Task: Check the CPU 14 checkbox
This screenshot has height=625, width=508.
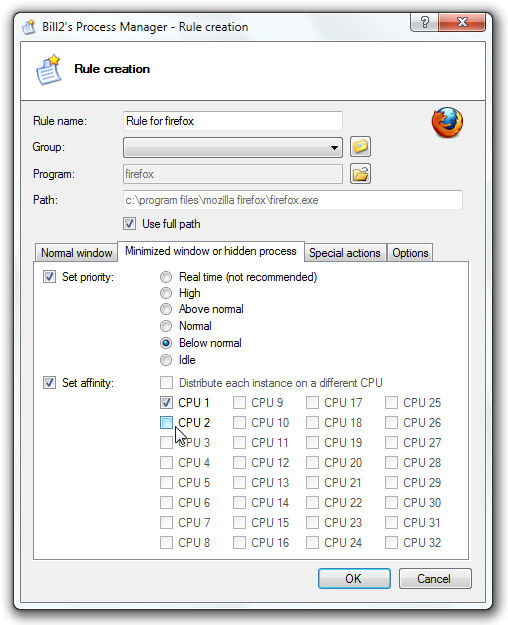Action: click(x=239, y=503)
